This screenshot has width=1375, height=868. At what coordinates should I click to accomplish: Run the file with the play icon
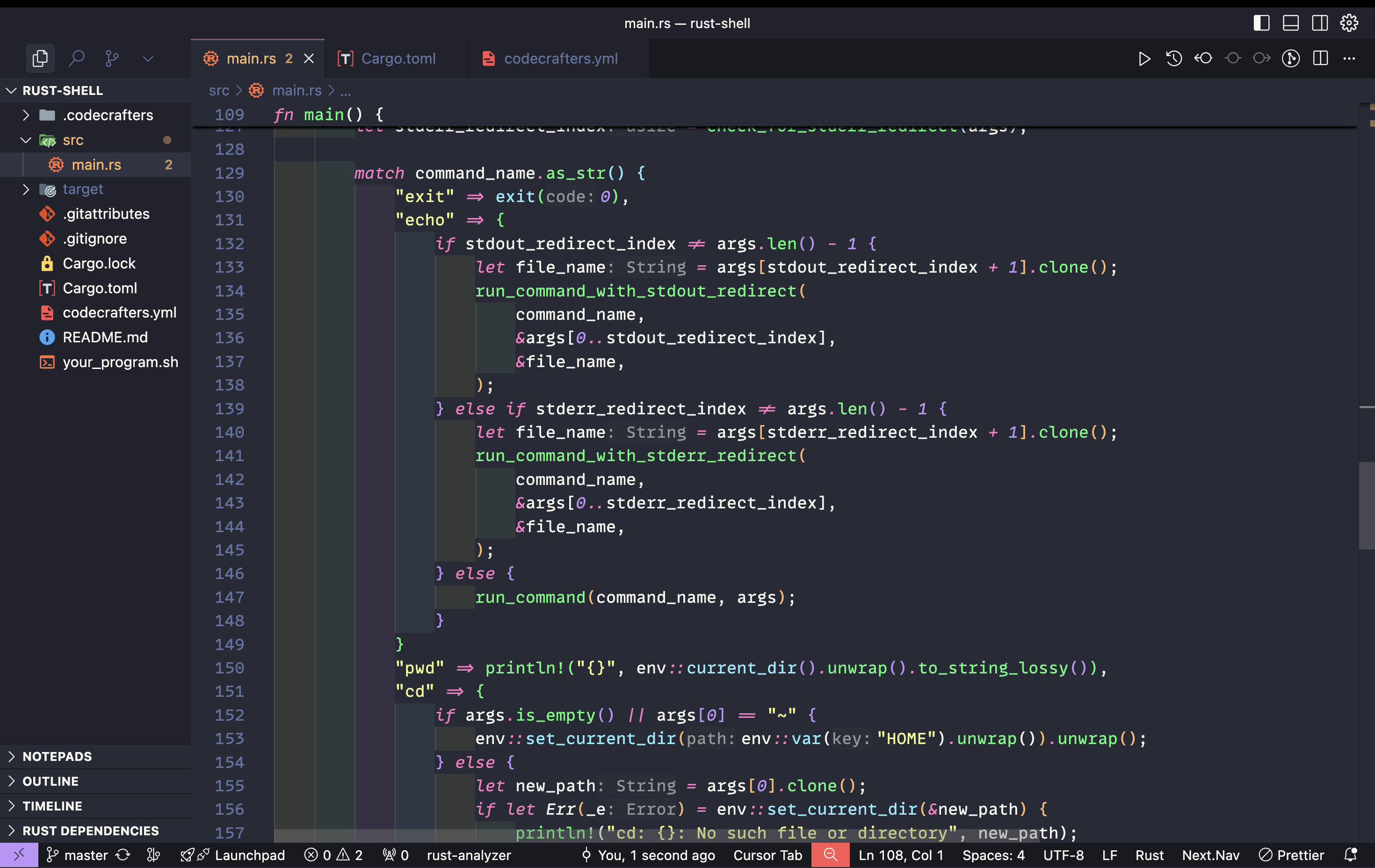point(1144,58)
